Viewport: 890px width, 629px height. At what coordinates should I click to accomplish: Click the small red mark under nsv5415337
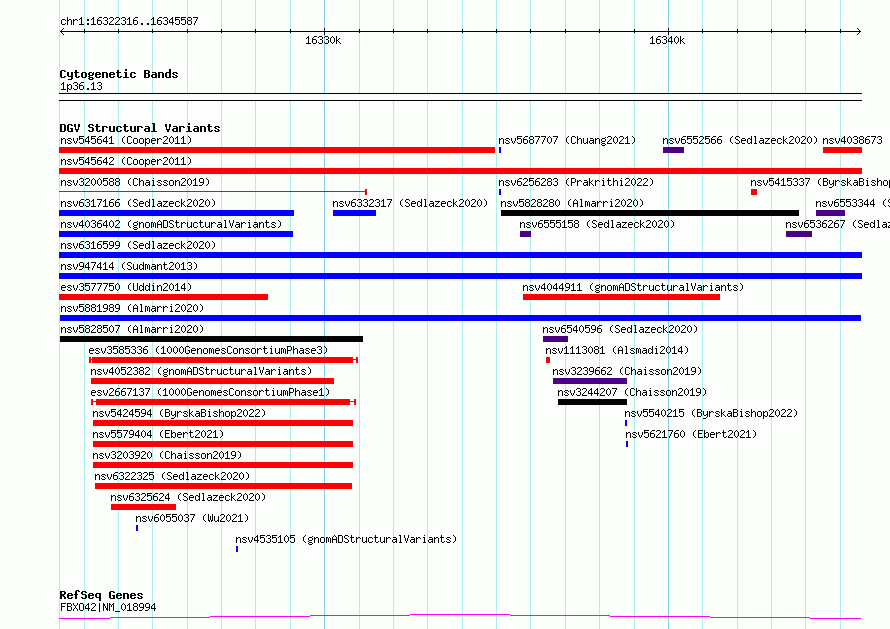click(x=754, y=192)
